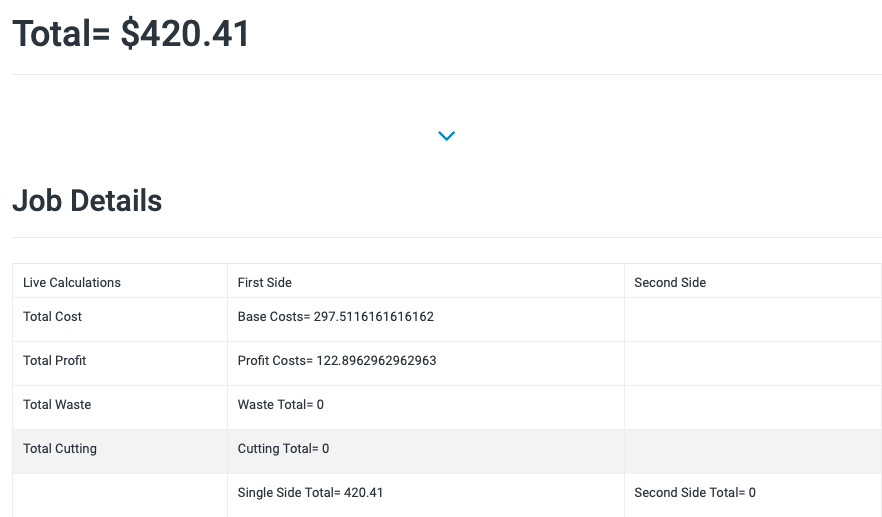Select the First Side column header
This screenshot has width=882, height=517.
[426, 281]
